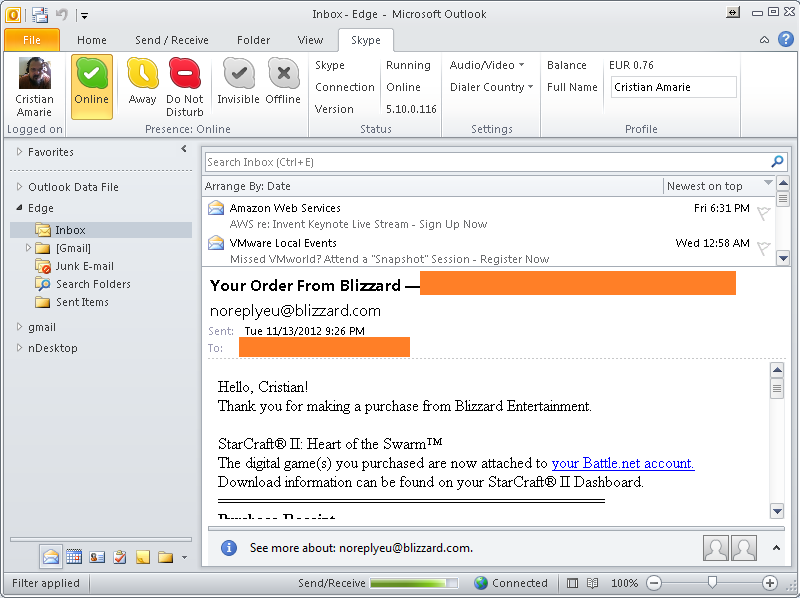Switch to Calendar view icon
The width and height of the screenshot is (800, 598).
tap(74, 557)
